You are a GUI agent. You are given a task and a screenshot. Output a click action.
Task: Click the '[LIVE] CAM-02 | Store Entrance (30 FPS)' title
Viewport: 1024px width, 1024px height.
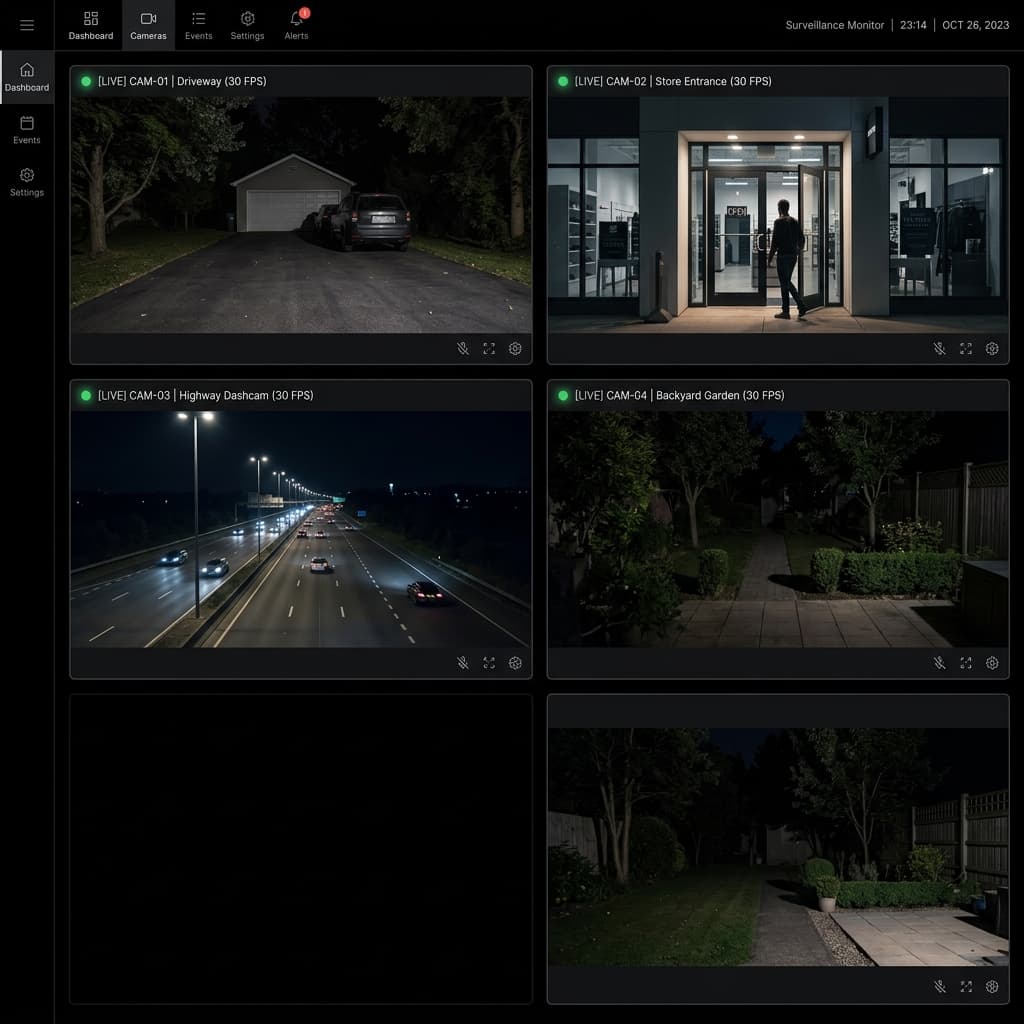(x=673, y=82)
